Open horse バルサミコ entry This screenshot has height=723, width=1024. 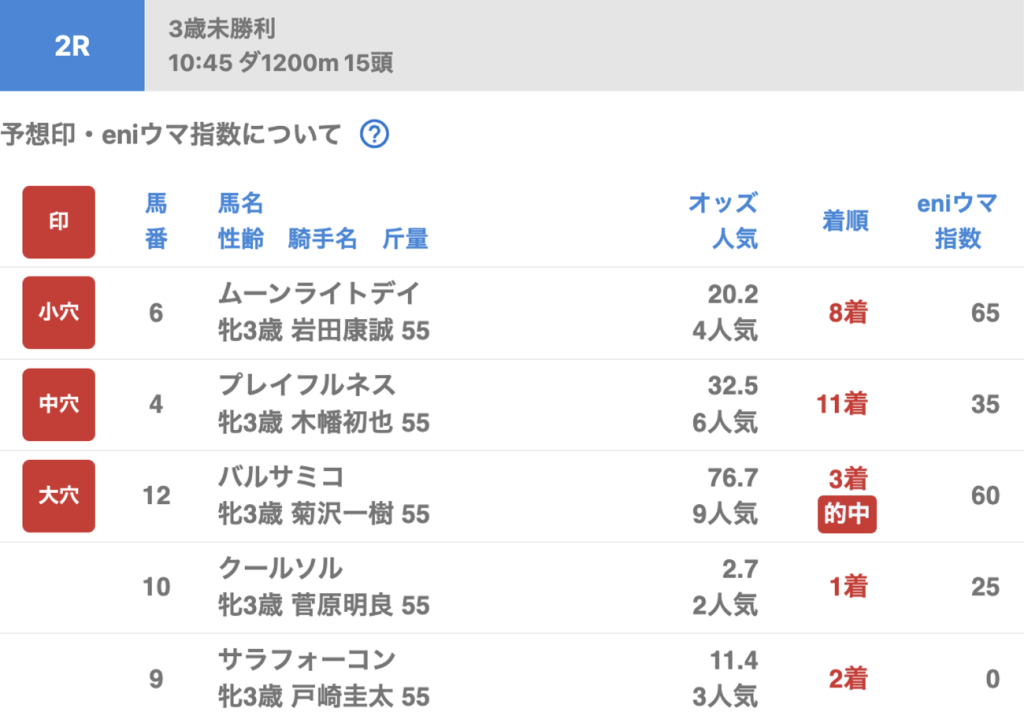pos(281,477)
